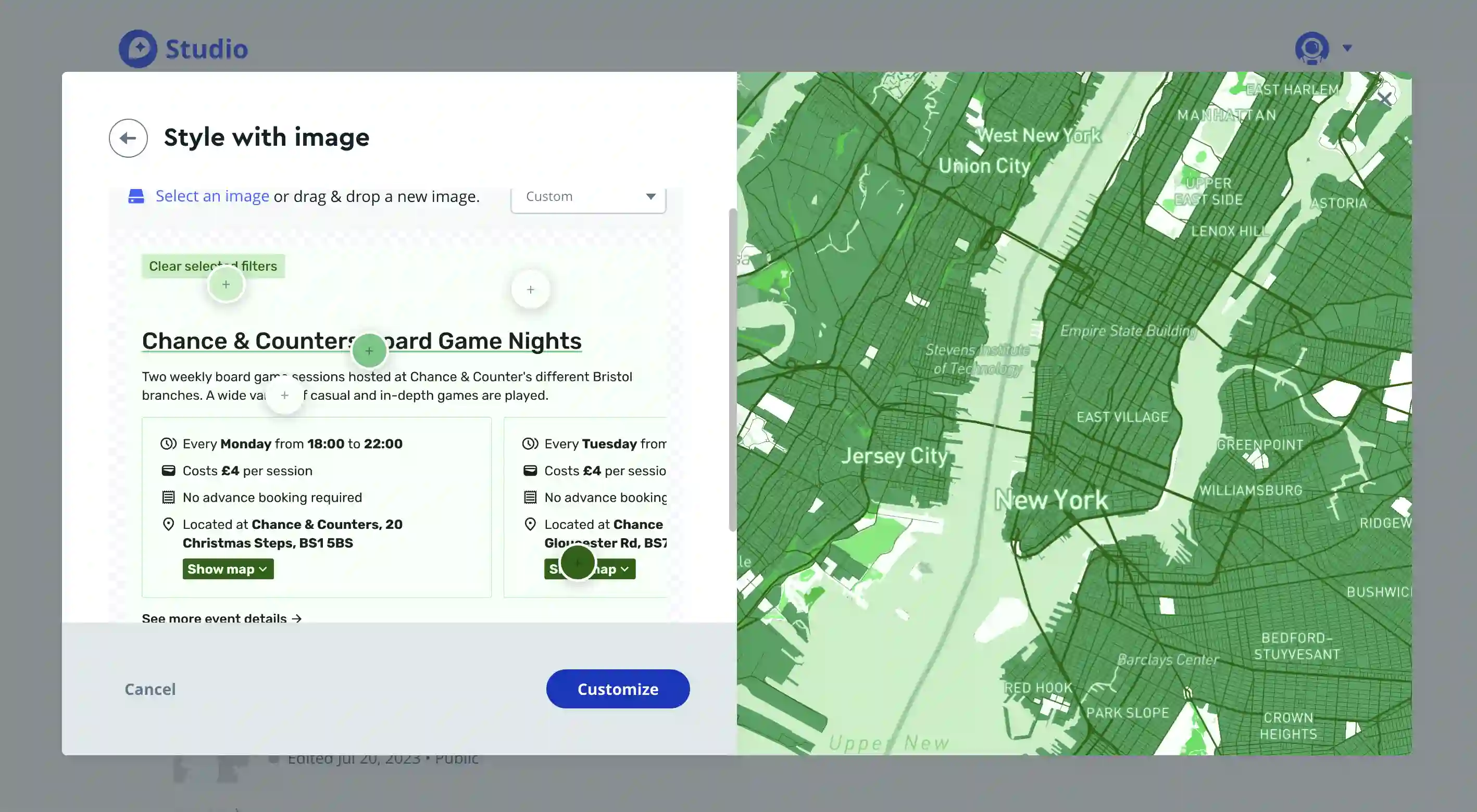Select the white color picker dot at top right
1477x812 pixels.
pyautogui.click(x=530, y=290)
